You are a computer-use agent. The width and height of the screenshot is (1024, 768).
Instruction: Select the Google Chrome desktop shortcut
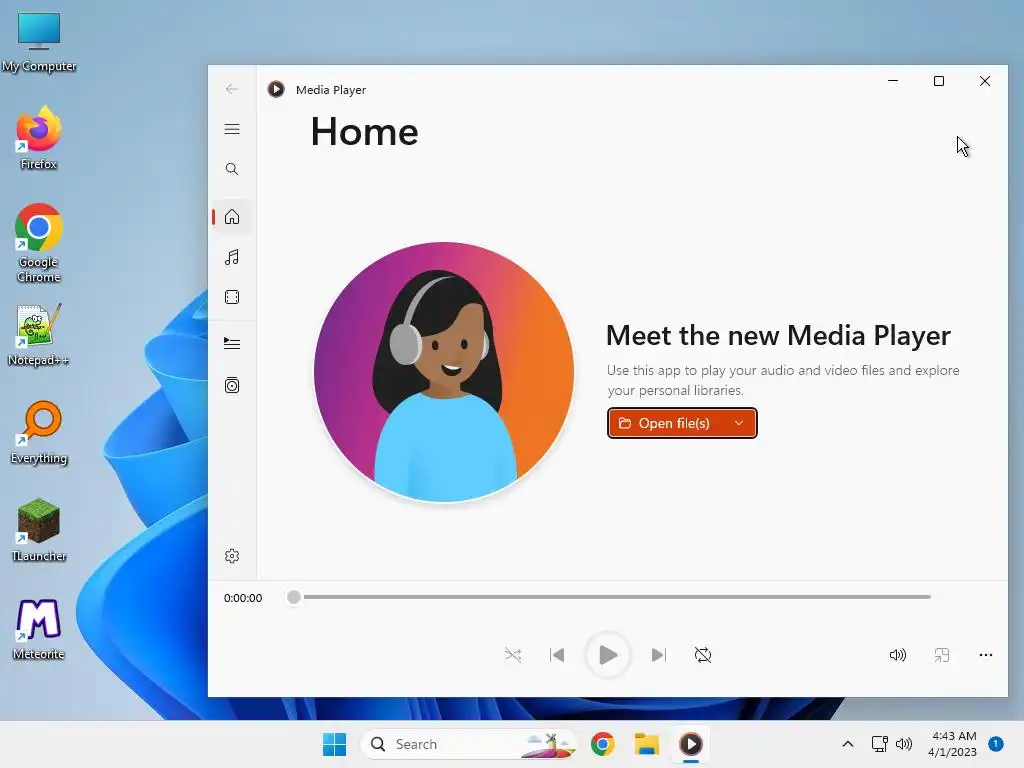pyautogui.click(x=39, y=243)
